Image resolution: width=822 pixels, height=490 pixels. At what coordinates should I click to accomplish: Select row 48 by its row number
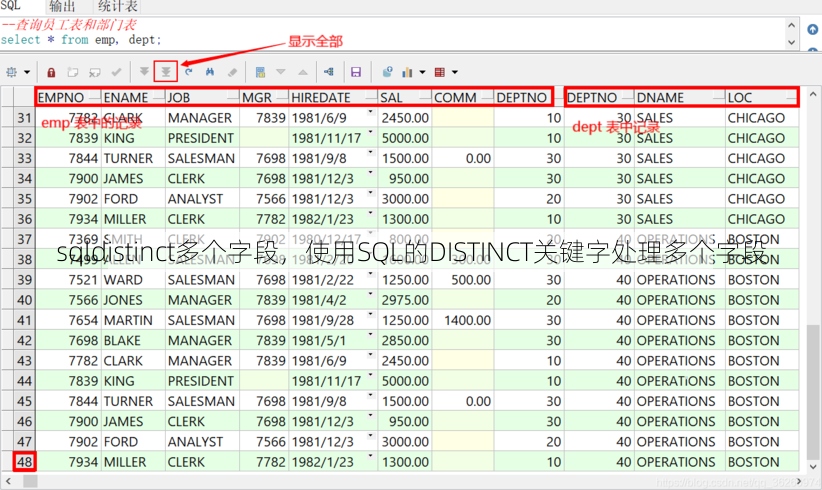click(24, 462)
